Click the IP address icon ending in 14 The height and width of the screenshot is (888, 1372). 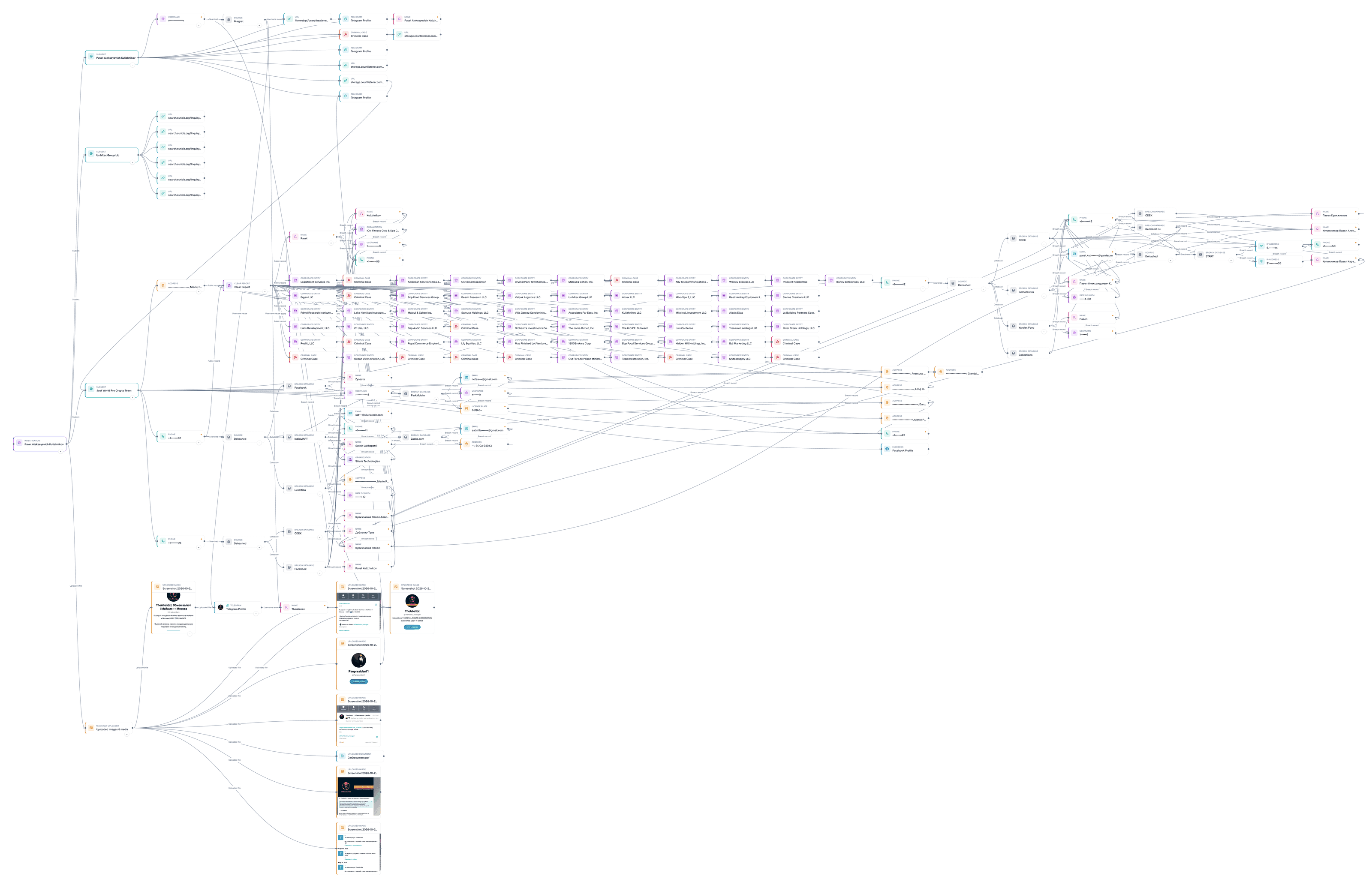click(x=1261, y=246)
